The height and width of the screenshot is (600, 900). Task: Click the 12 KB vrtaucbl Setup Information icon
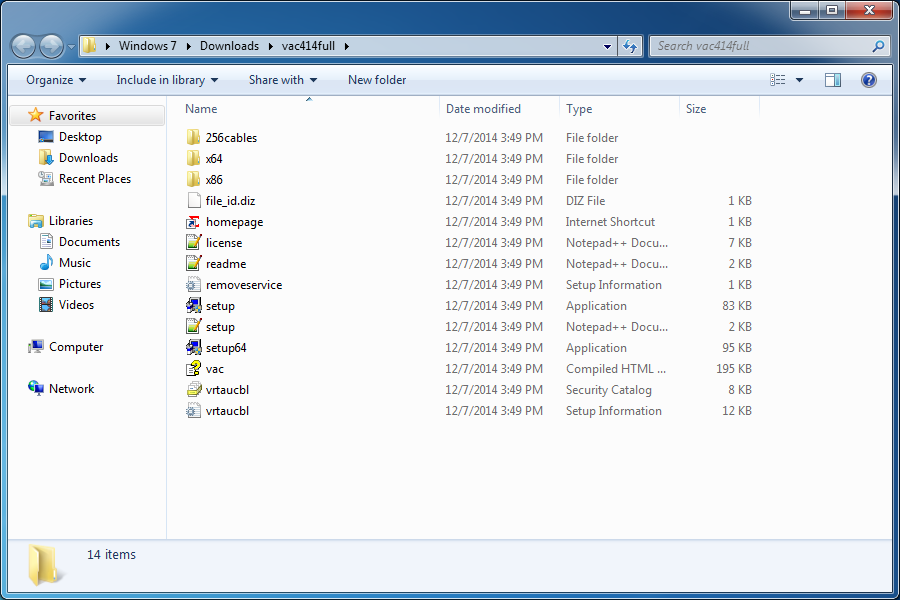pyautogui.click(x=193, y=411)
